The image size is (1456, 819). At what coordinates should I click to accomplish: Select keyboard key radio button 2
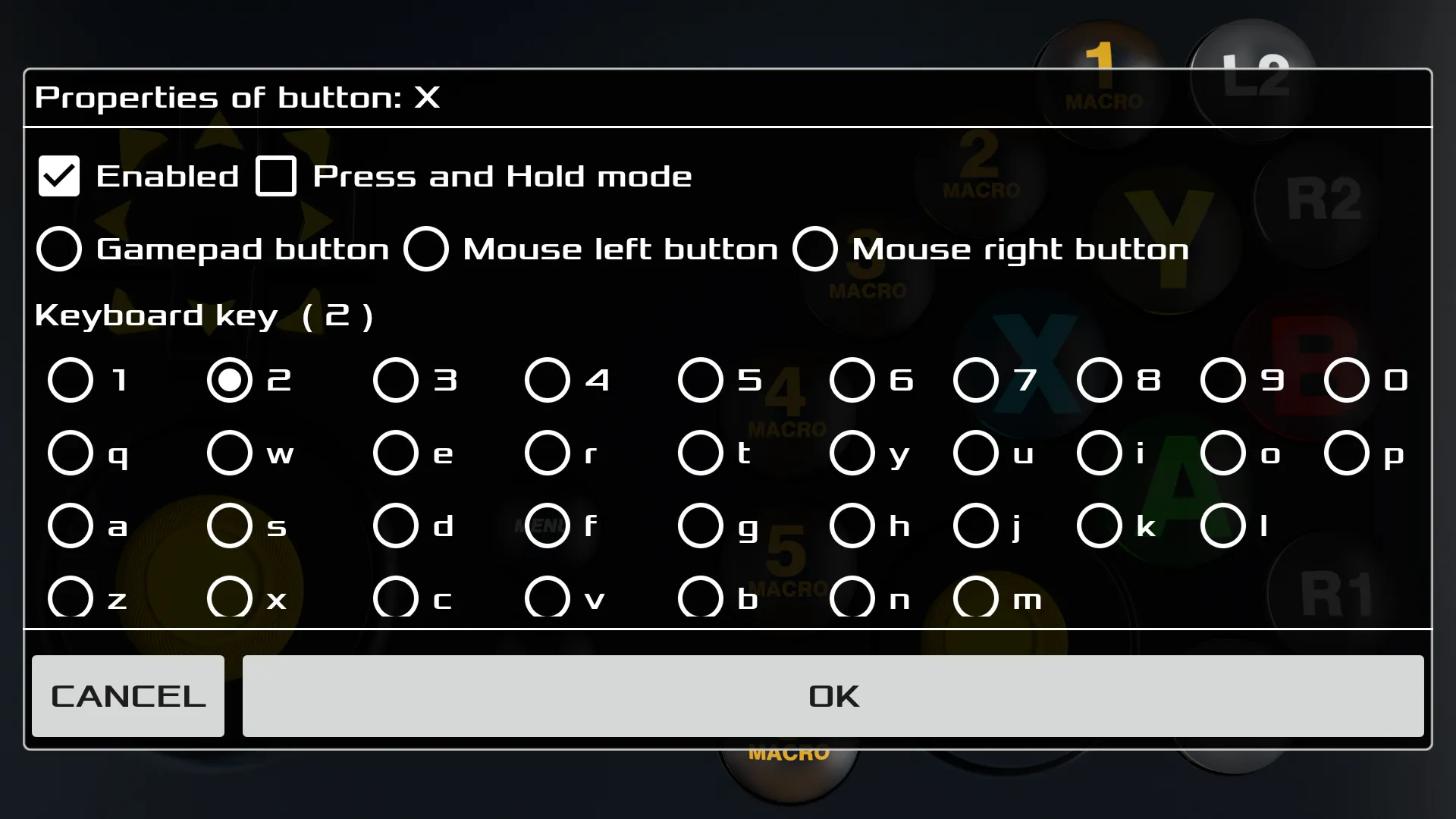227,379
